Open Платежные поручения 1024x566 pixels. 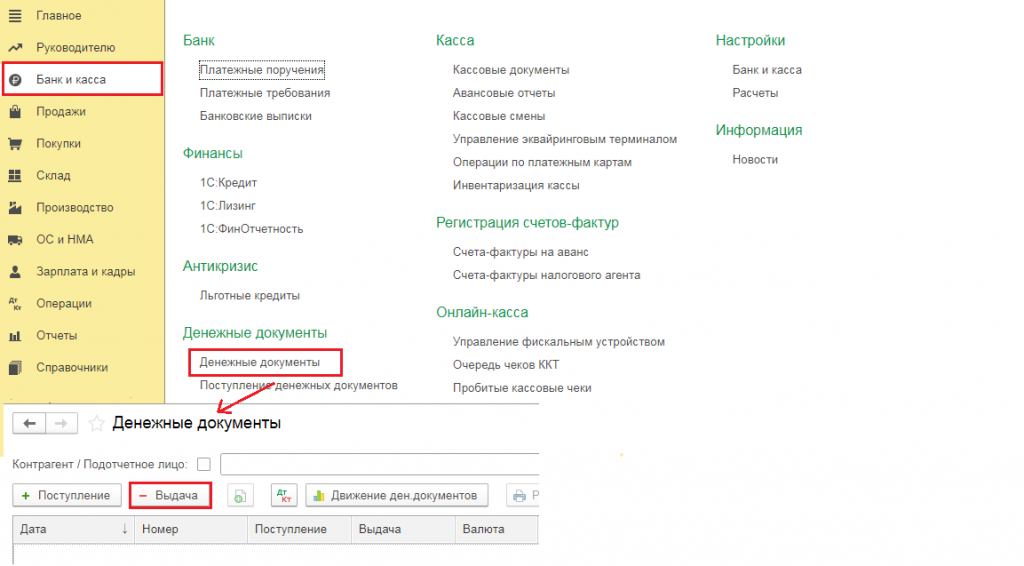click(262, 70)
